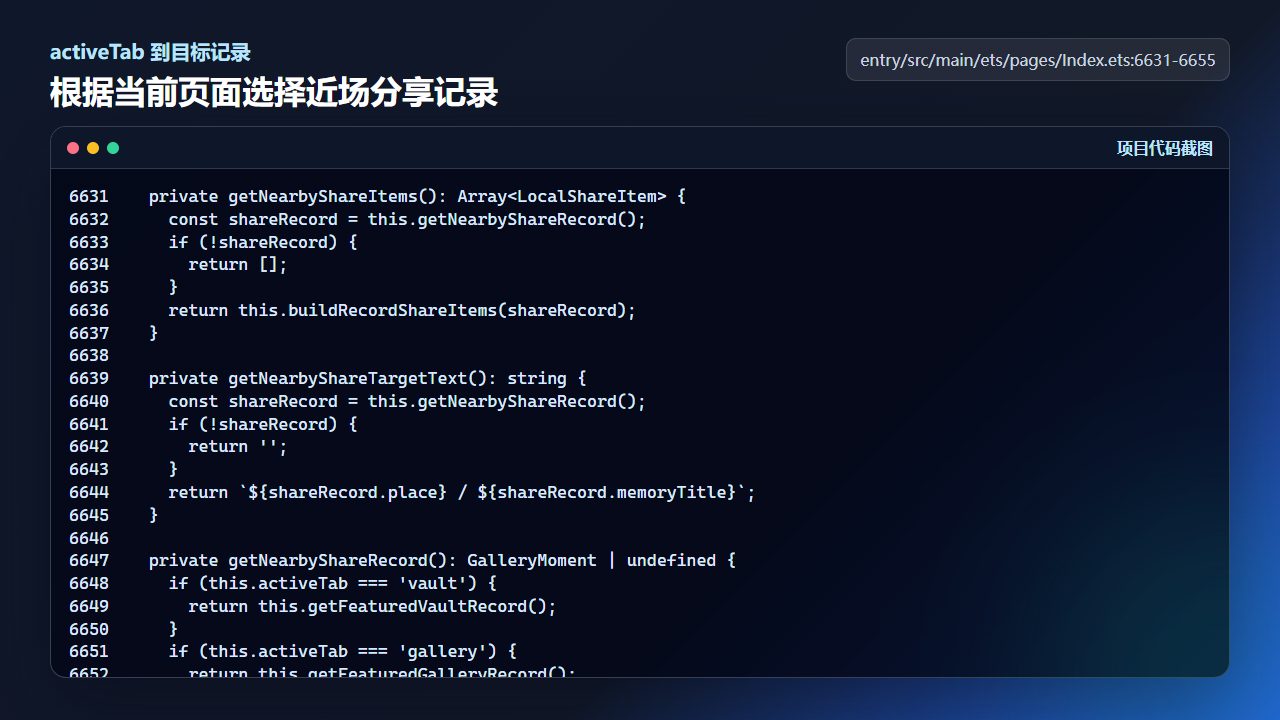
Task: Click line number 6646
Action: [89, 538]
